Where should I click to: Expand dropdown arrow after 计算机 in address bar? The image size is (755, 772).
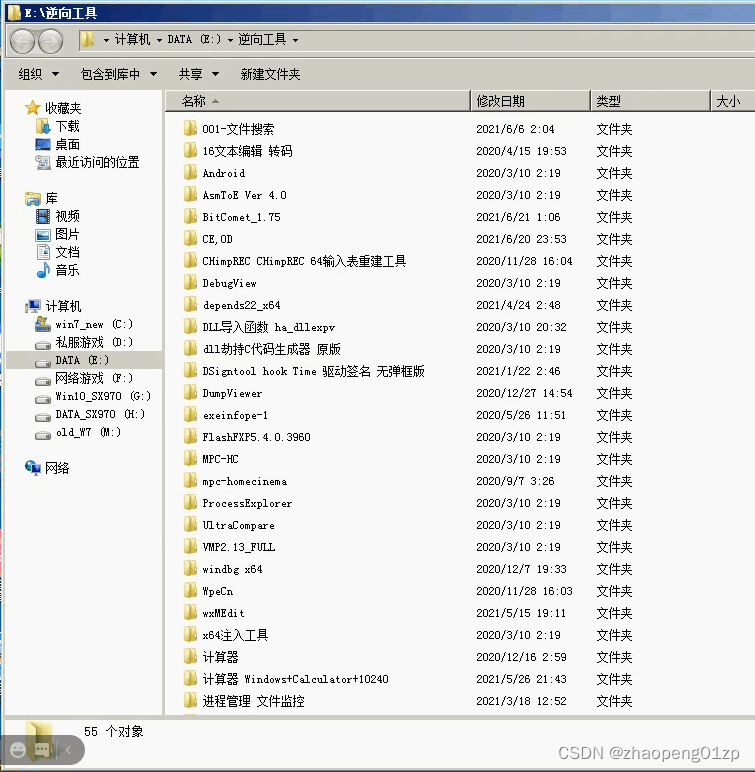pyautogui.click(x=159, y=40)
